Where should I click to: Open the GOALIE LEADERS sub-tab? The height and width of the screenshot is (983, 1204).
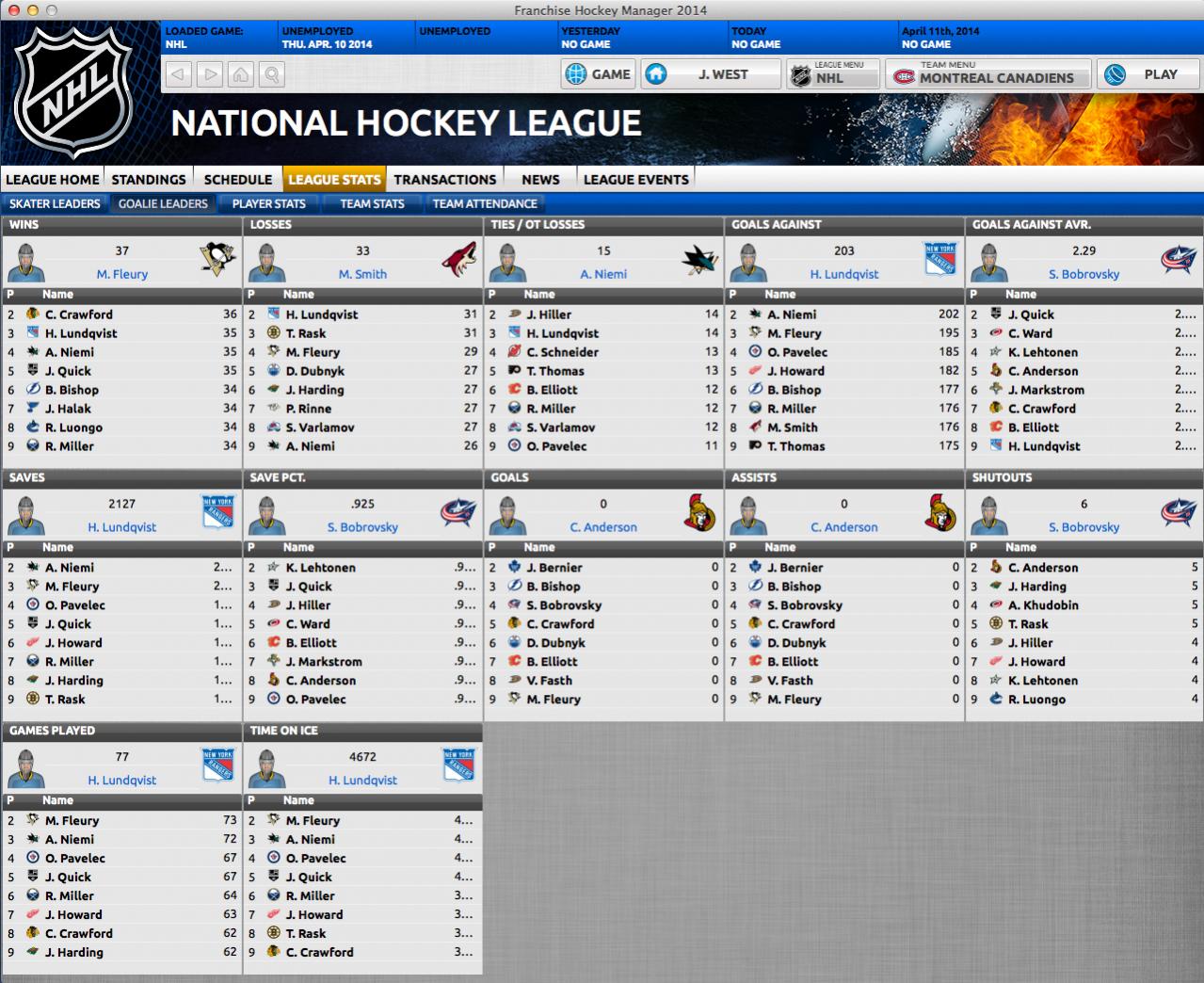tap(163, 203)
